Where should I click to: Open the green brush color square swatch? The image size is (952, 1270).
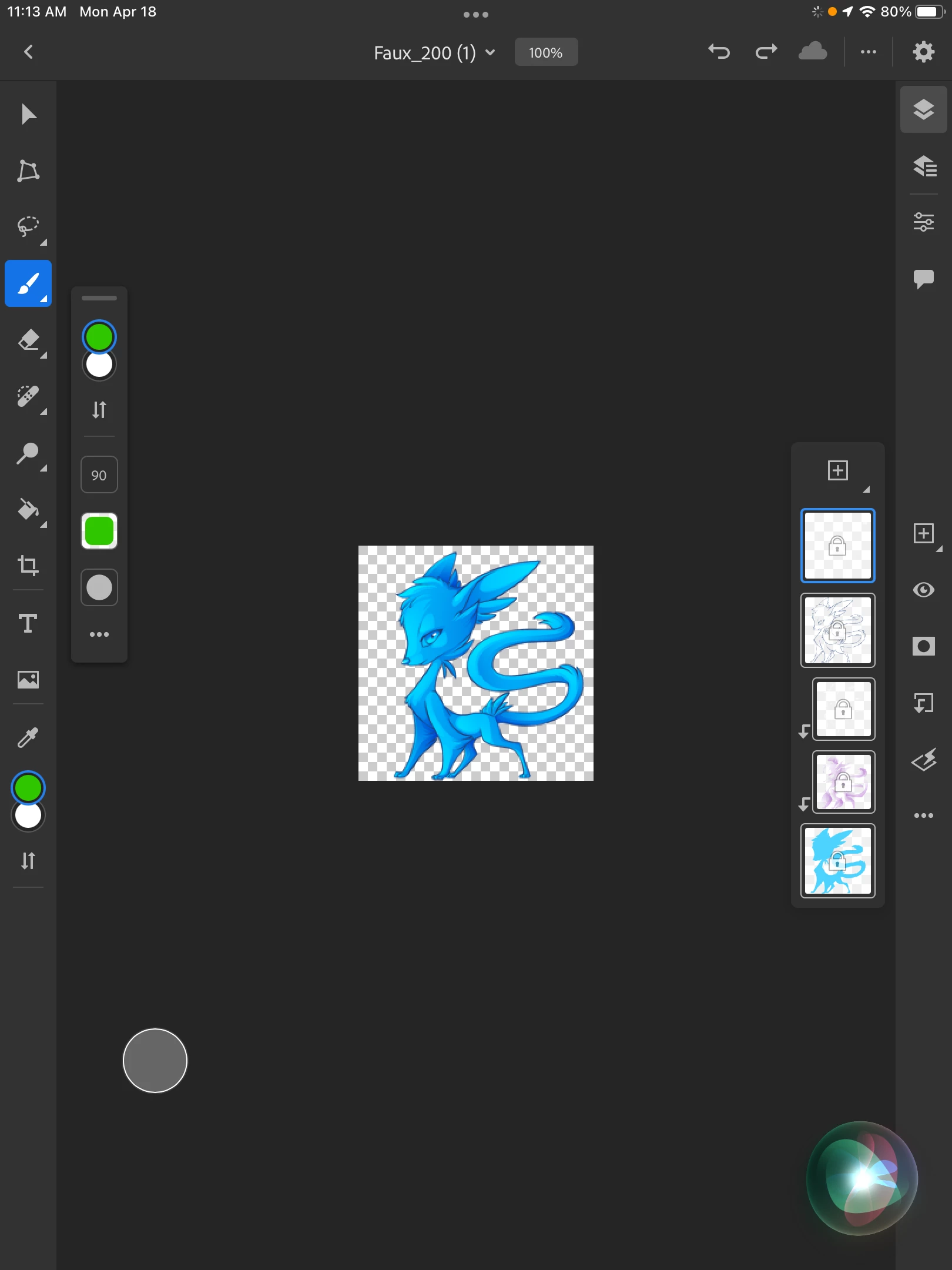click(99, 531)
